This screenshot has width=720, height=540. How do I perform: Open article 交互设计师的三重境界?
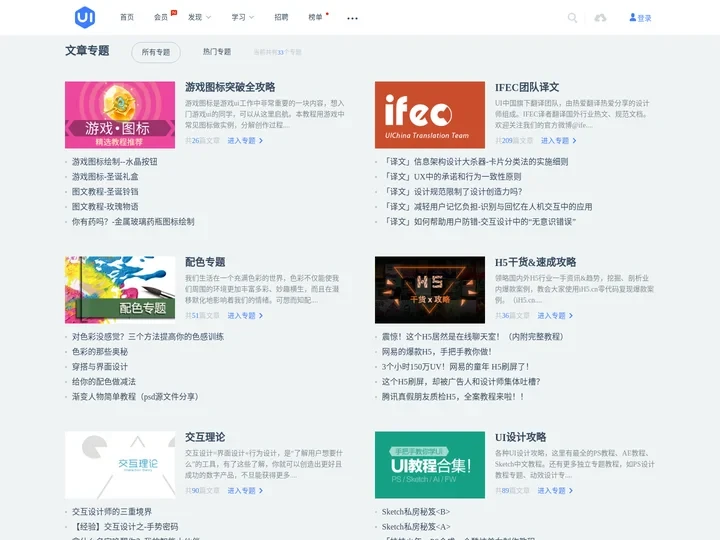coord(112,512)
